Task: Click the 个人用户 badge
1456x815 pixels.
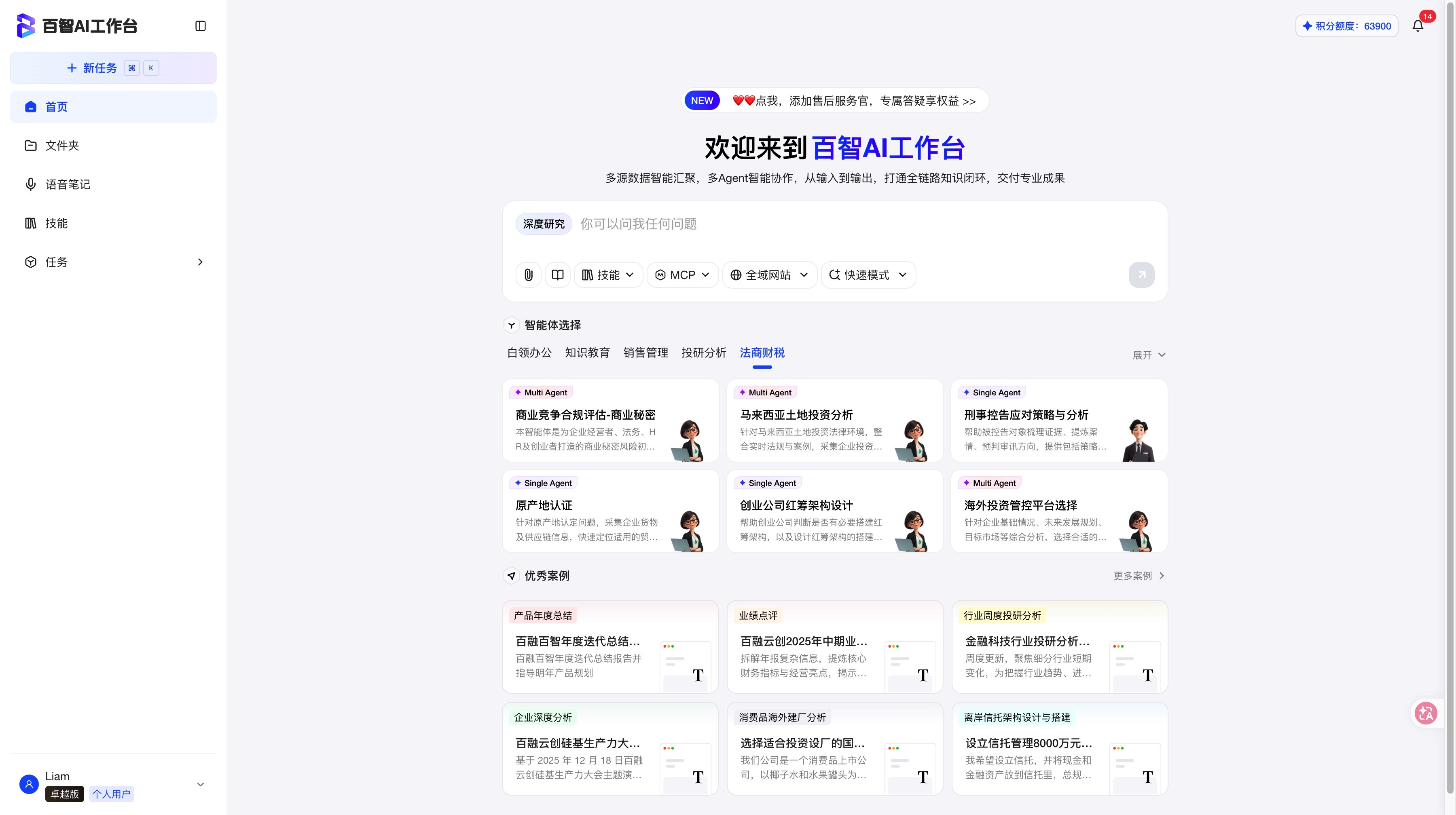Action: click(111, 794)
